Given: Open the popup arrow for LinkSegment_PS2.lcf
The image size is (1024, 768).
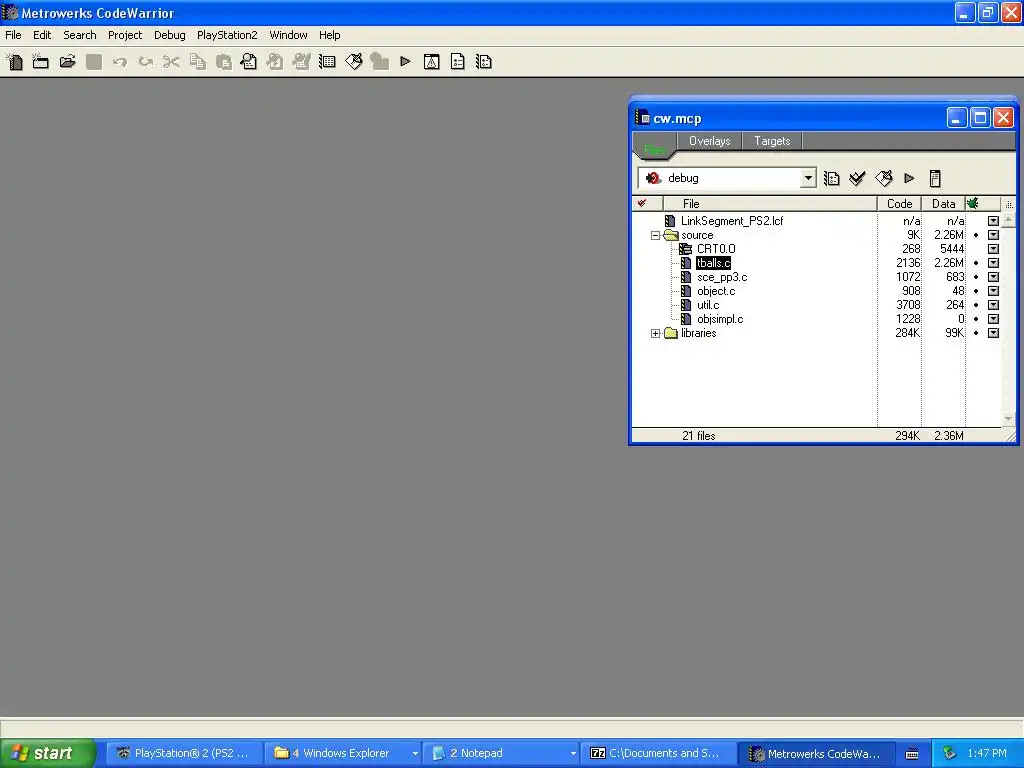Looking at the screenshot, I should tap(993, 221).
